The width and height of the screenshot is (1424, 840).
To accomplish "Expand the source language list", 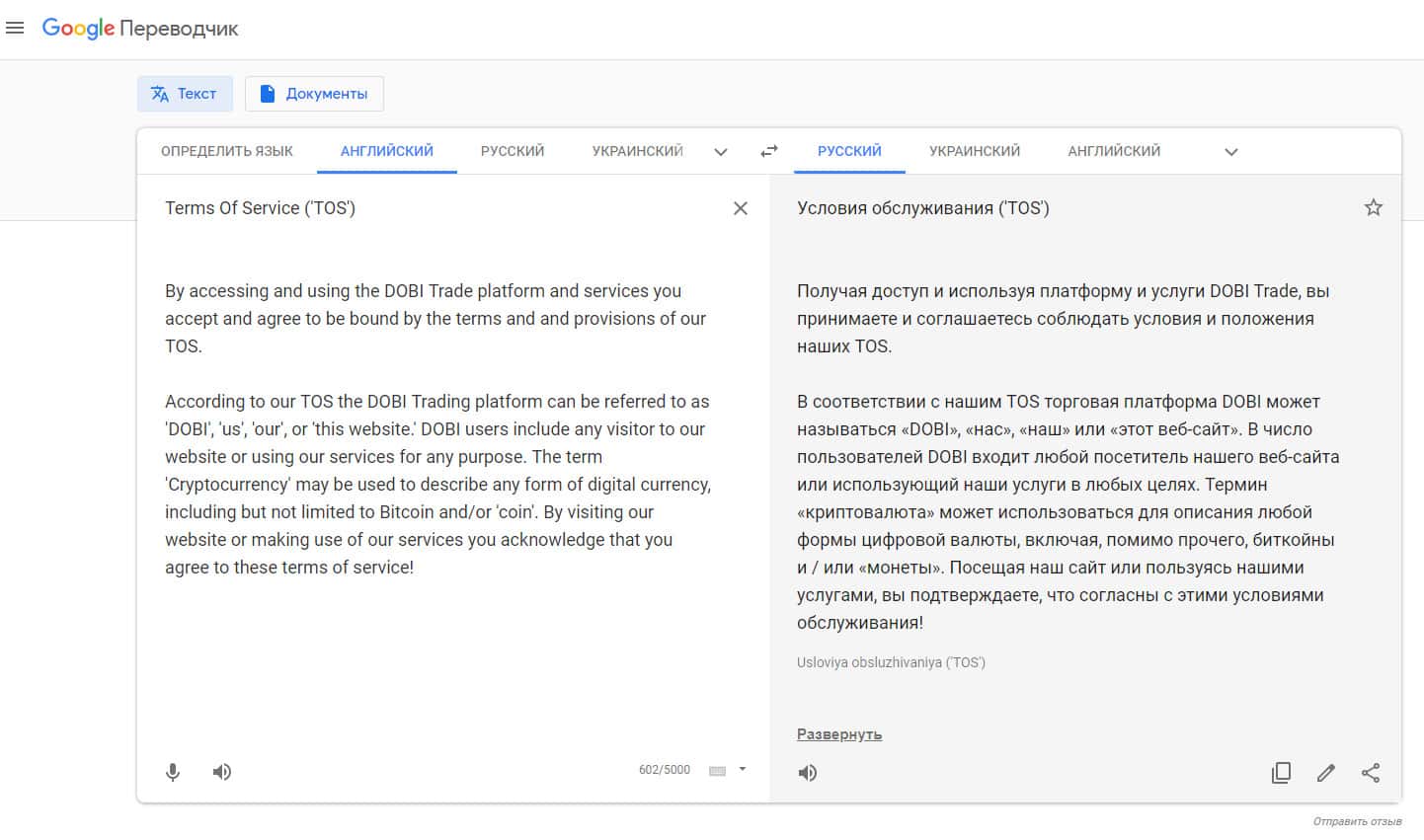I will click(x=721, y=152).
